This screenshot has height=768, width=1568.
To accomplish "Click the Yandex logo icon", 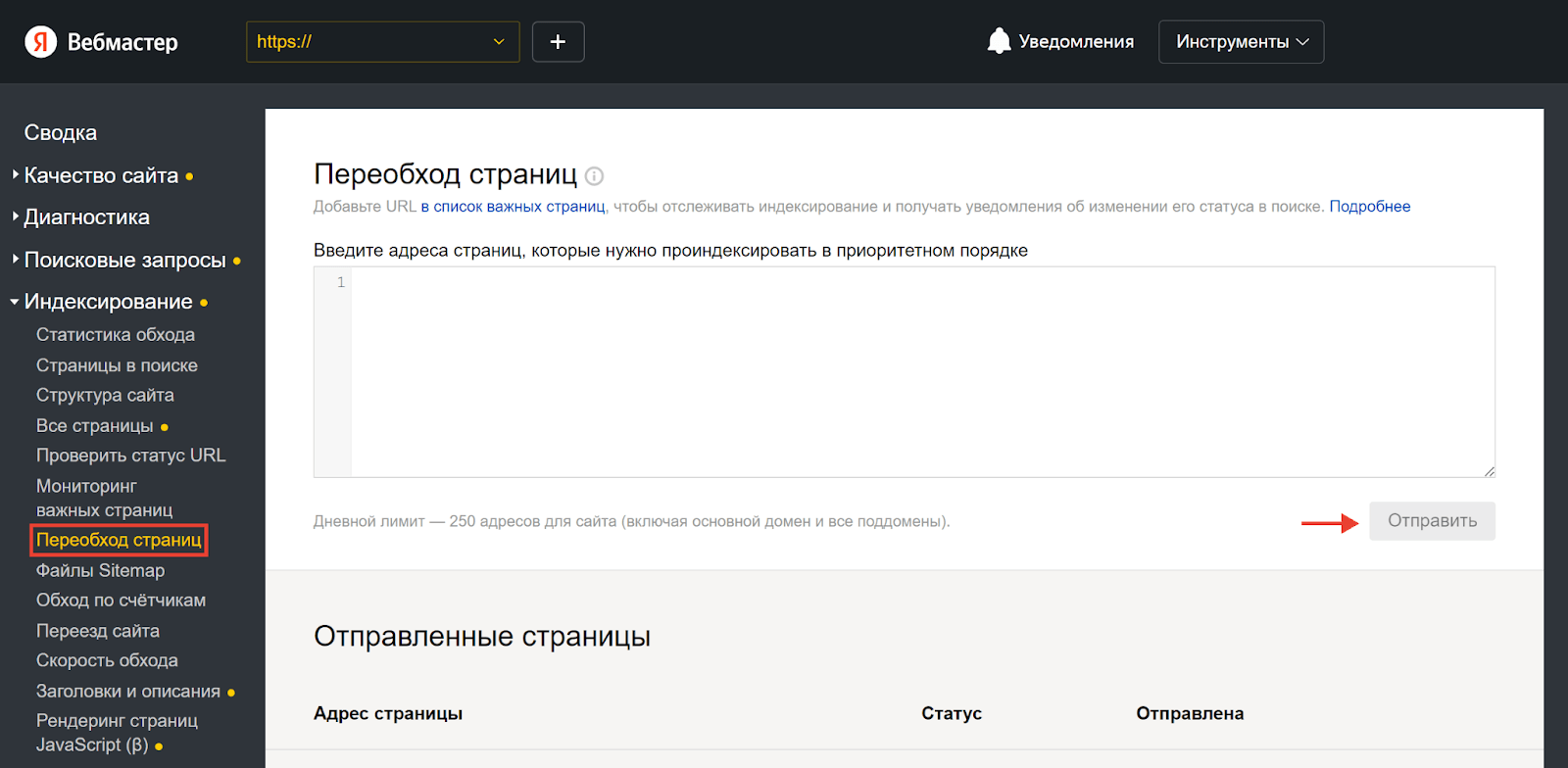I will pyautogui.click(x=40, y=42).
